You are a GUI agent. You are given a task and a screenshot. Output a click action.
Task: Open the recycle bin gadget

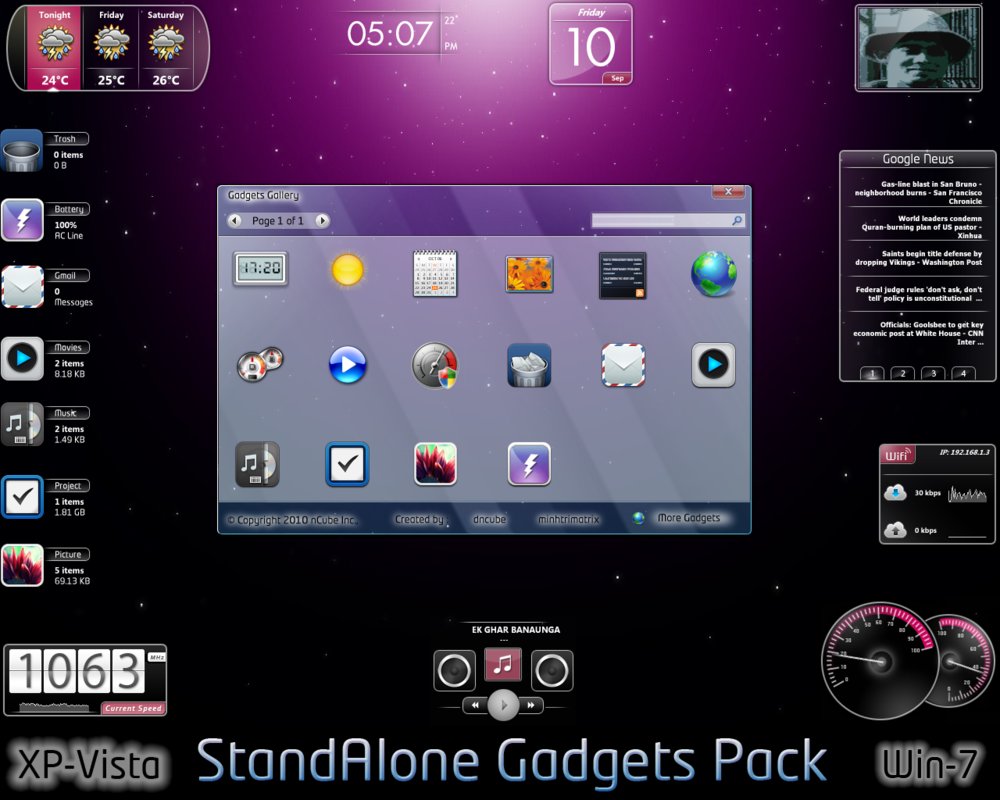point(528,363)
